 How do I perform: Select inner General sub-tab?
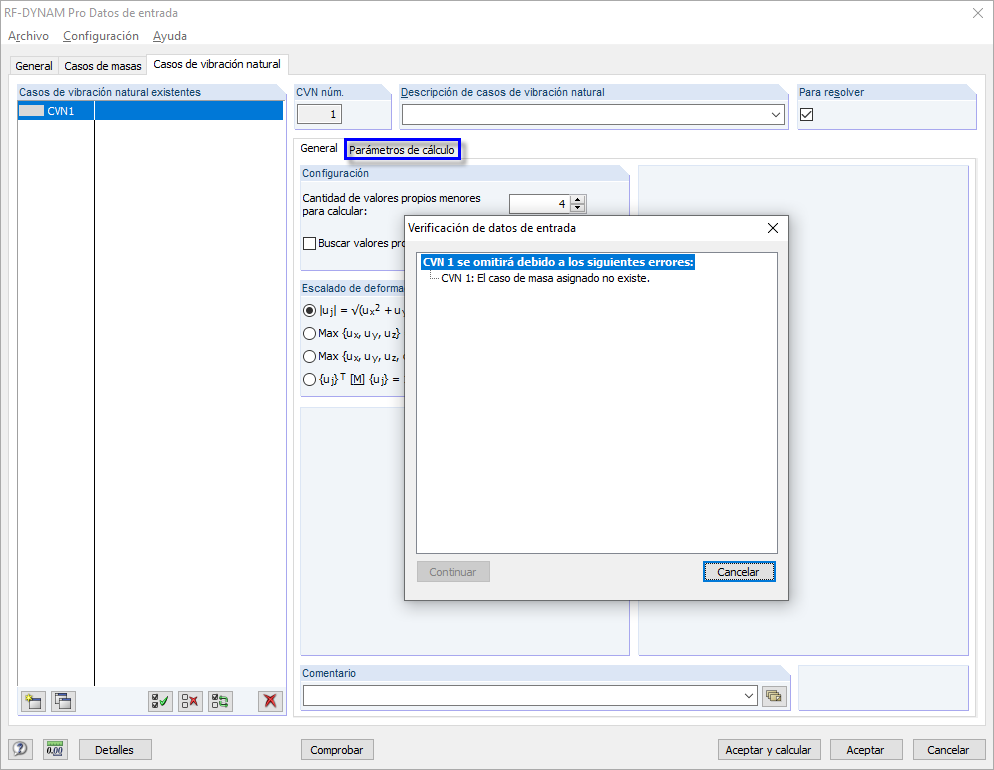click(319, 148)
